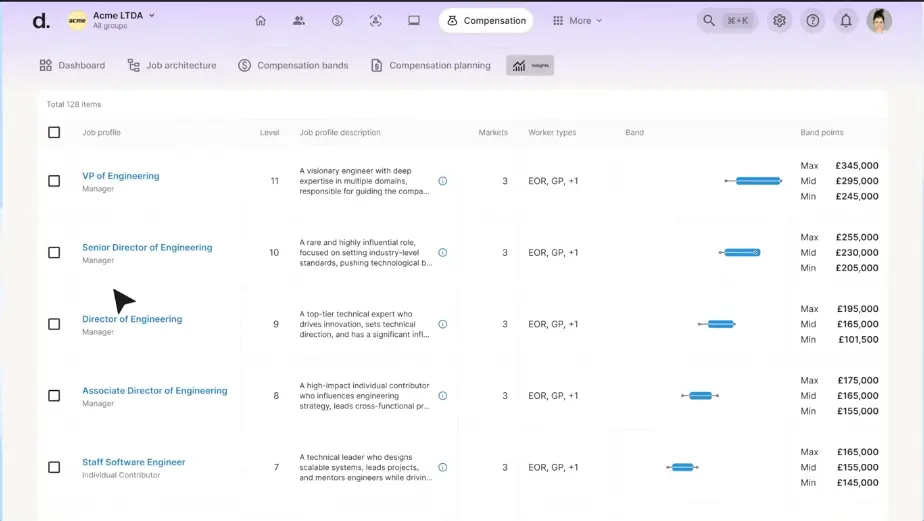Open the Notifications bell icon
924x521 pixels.
[846, 21]
